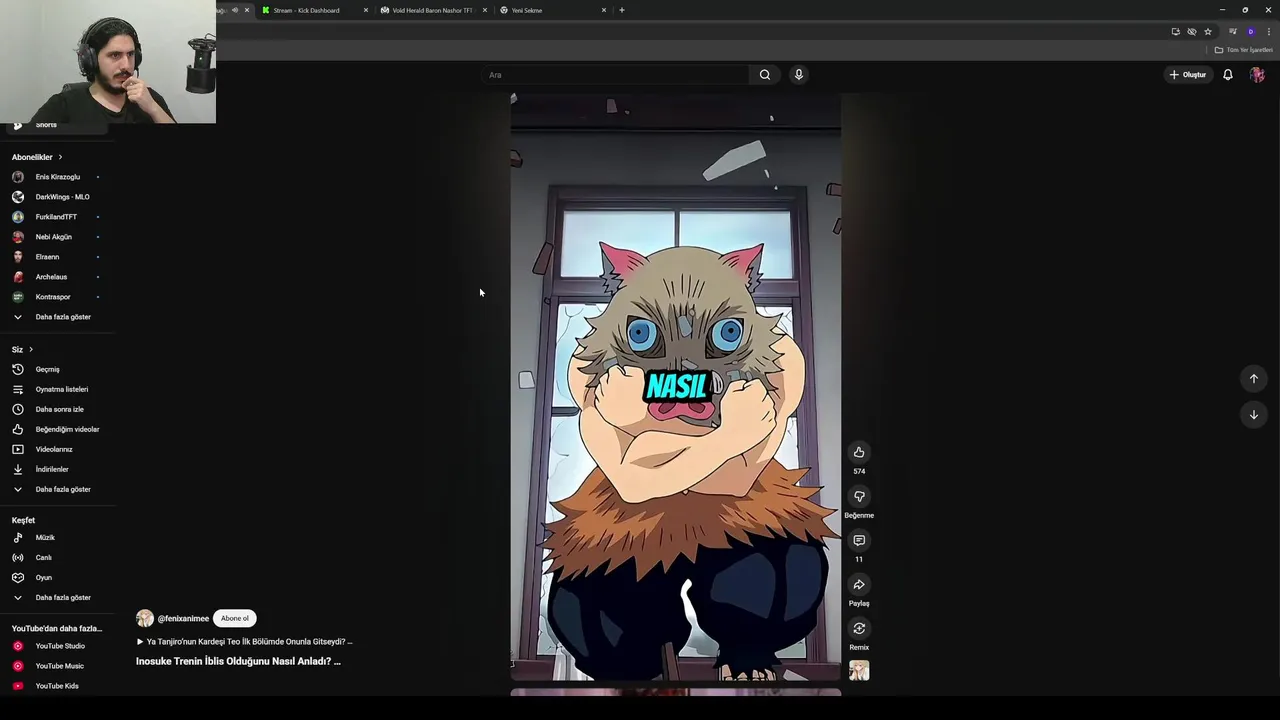Screen dimensions: 1280x720
Task: Click the Shorts sidebar entry
Action: coord(57,126)
